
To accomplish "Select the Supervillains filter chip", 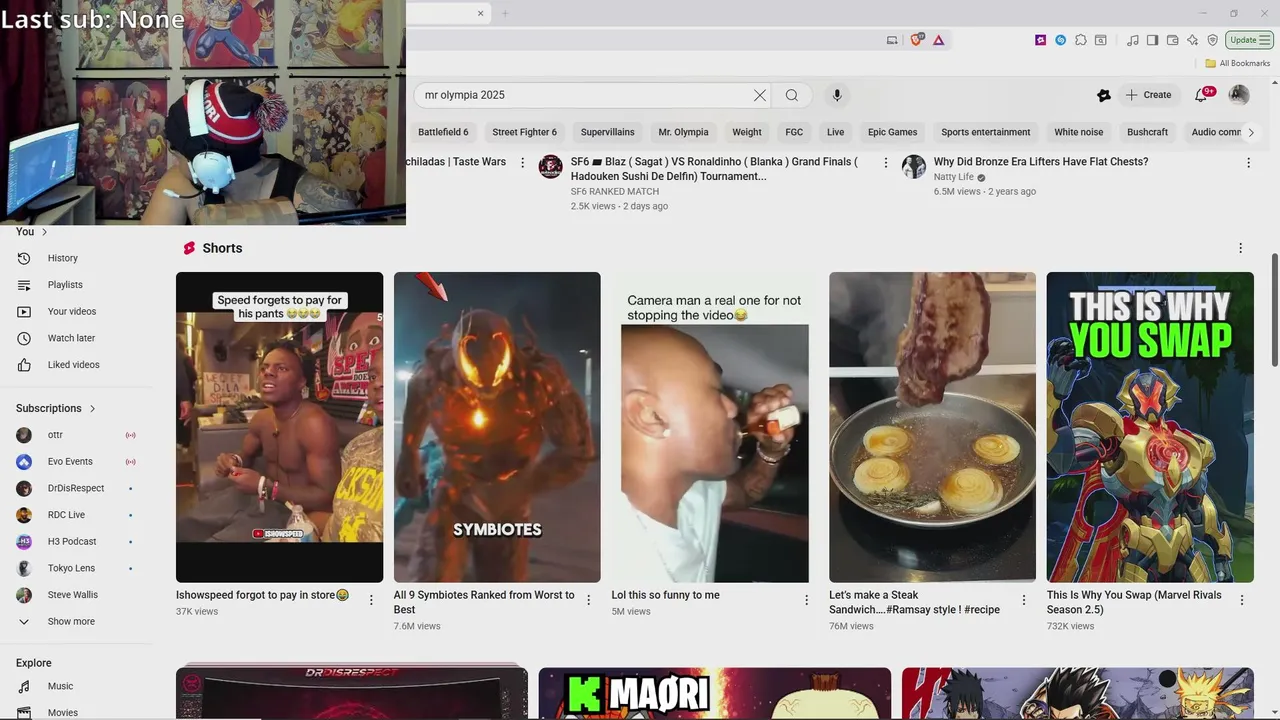I will (607, 132).
